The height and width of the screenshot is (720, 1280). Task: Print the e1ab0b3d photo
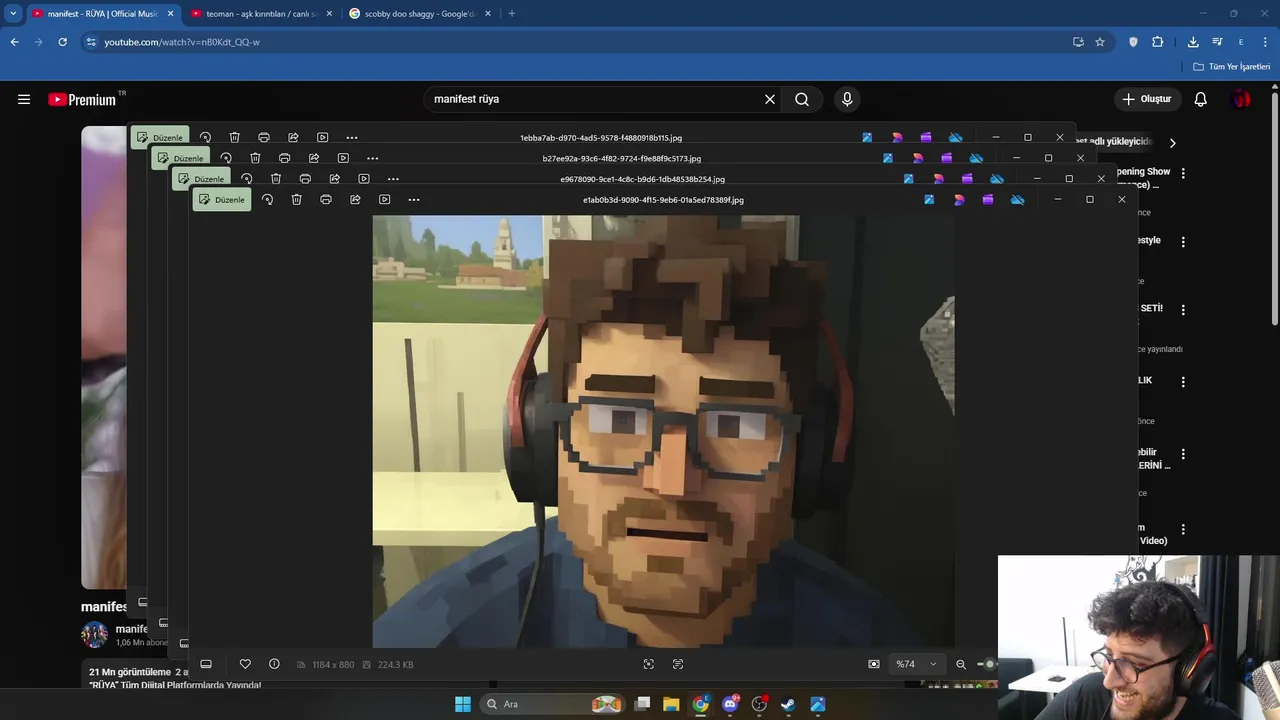pos(326,200)
